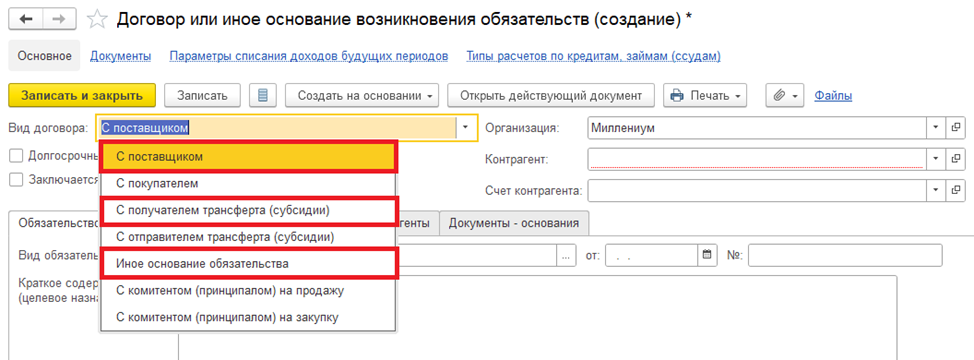Choose 'С получателем трансферта (субсидии)'
This screenshot has height=360, width=974.
coord(247,210)
